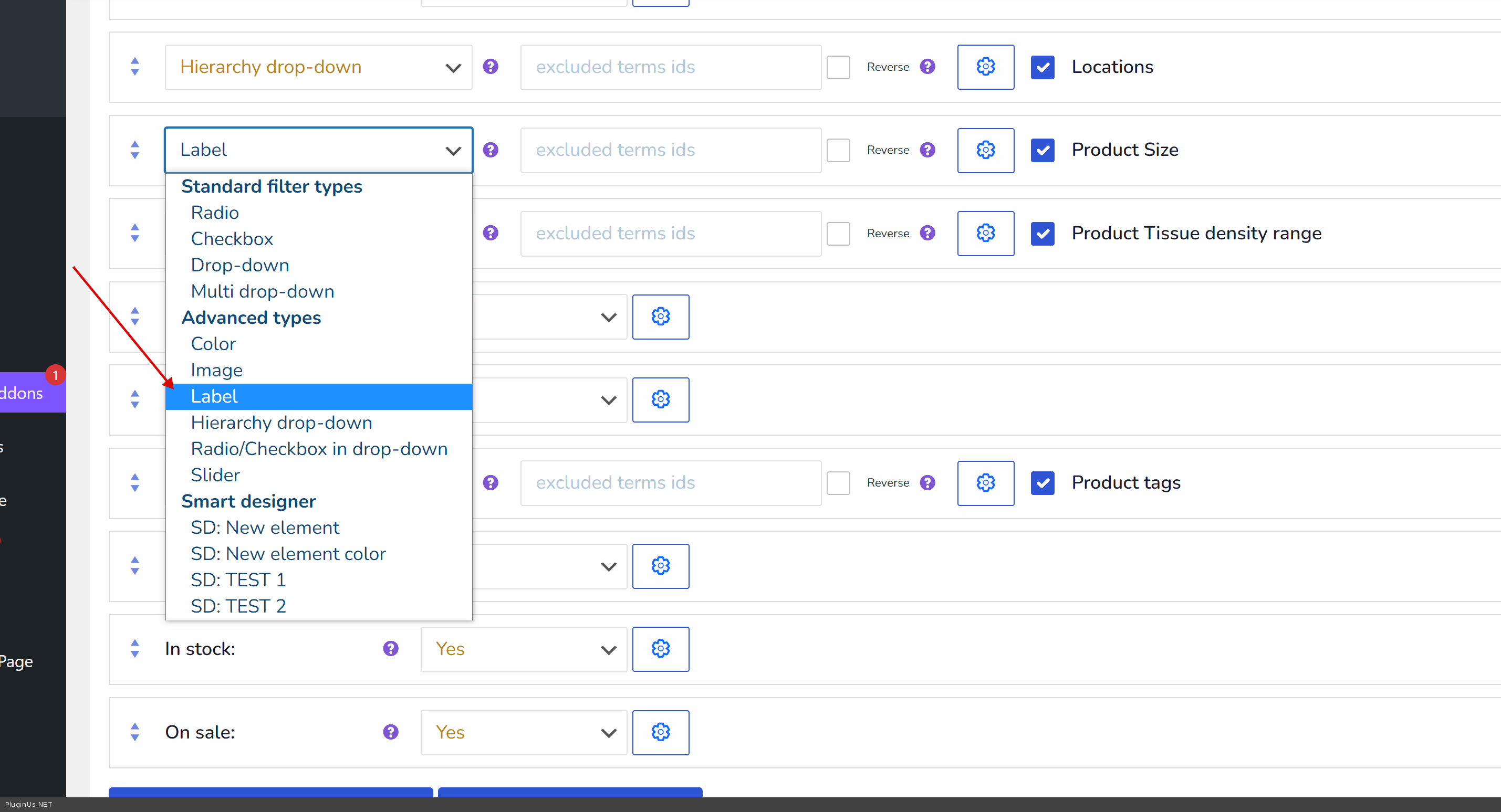Click drag arrows handle on Locations row
1501x812 pixels.
pyautogui.click(x=134, y=67)
